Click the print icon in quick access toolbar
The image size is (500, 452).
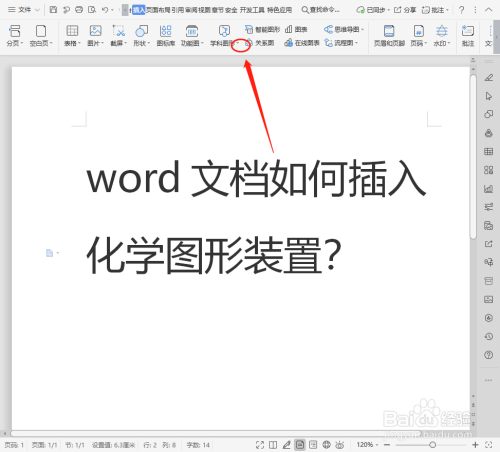click(79, 10)
